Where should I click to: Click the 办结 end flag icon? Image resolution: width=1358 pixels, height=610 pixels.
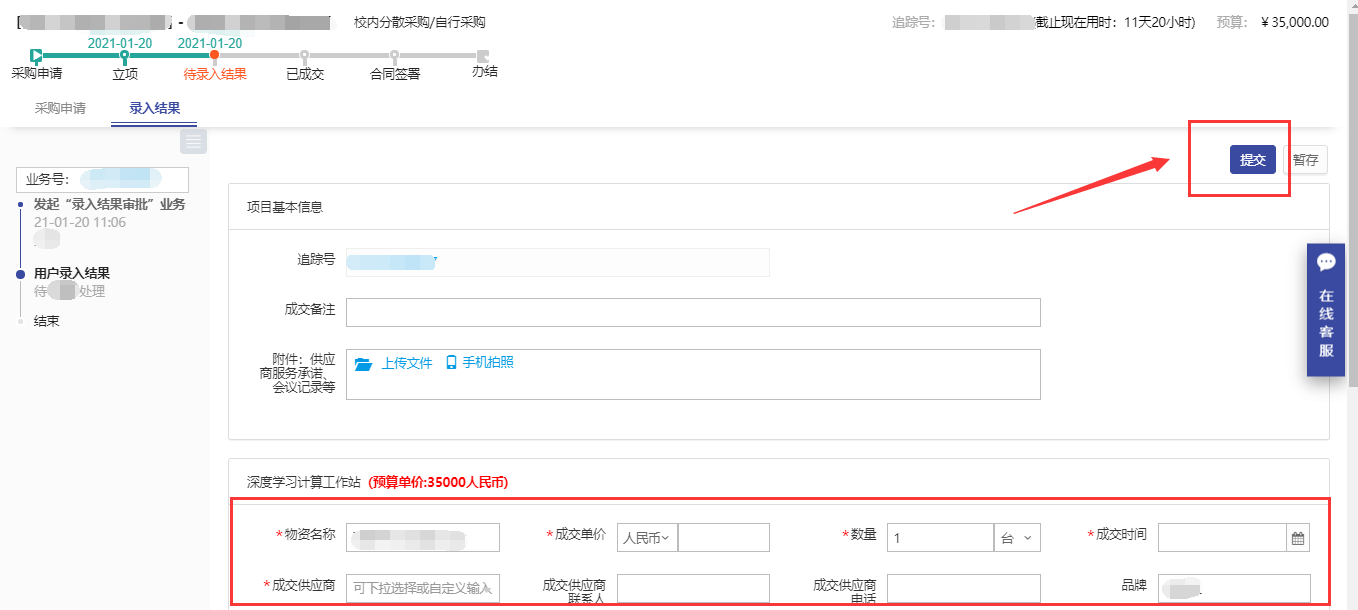tap(484, 56)
